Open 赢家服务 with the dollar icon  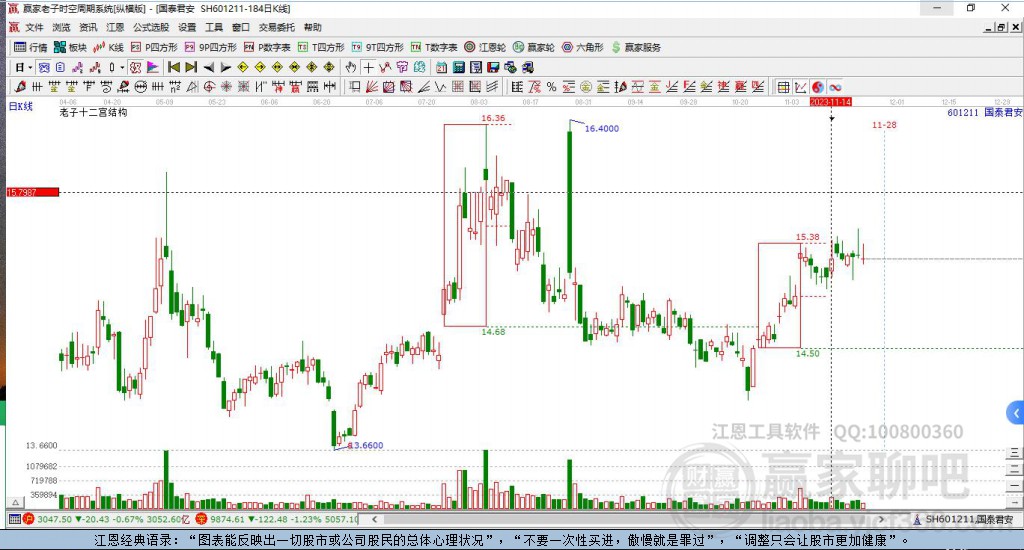click(x=636, y=47)
